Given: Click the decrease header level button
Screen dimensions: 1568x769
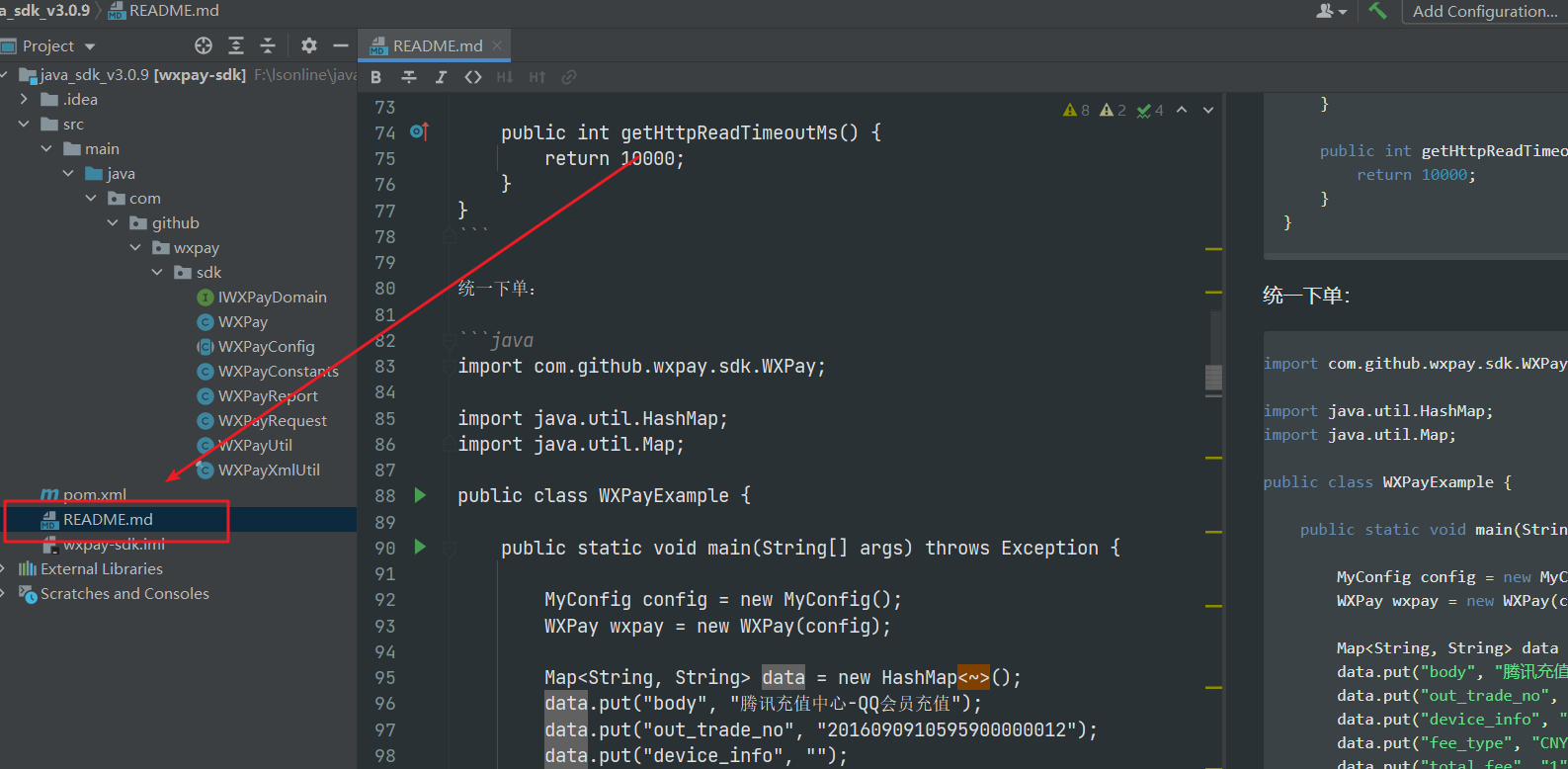Looking at the screenshot, I should 505,77.
